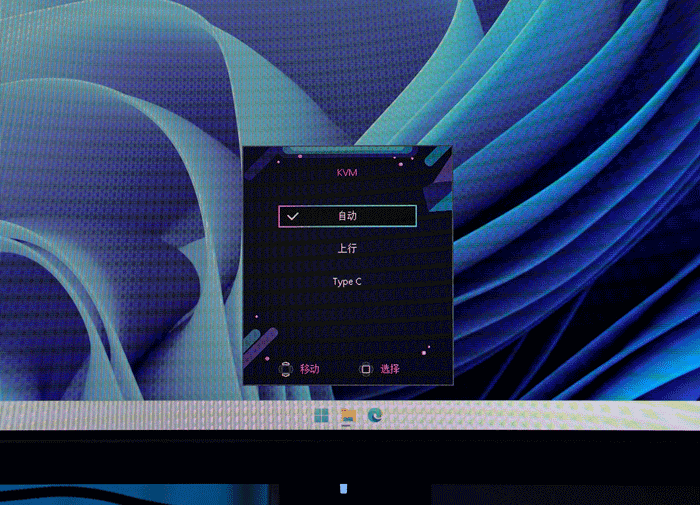700x505 pixels.
Task: Click the checkmark next to 自动
Action: point(293,215)
